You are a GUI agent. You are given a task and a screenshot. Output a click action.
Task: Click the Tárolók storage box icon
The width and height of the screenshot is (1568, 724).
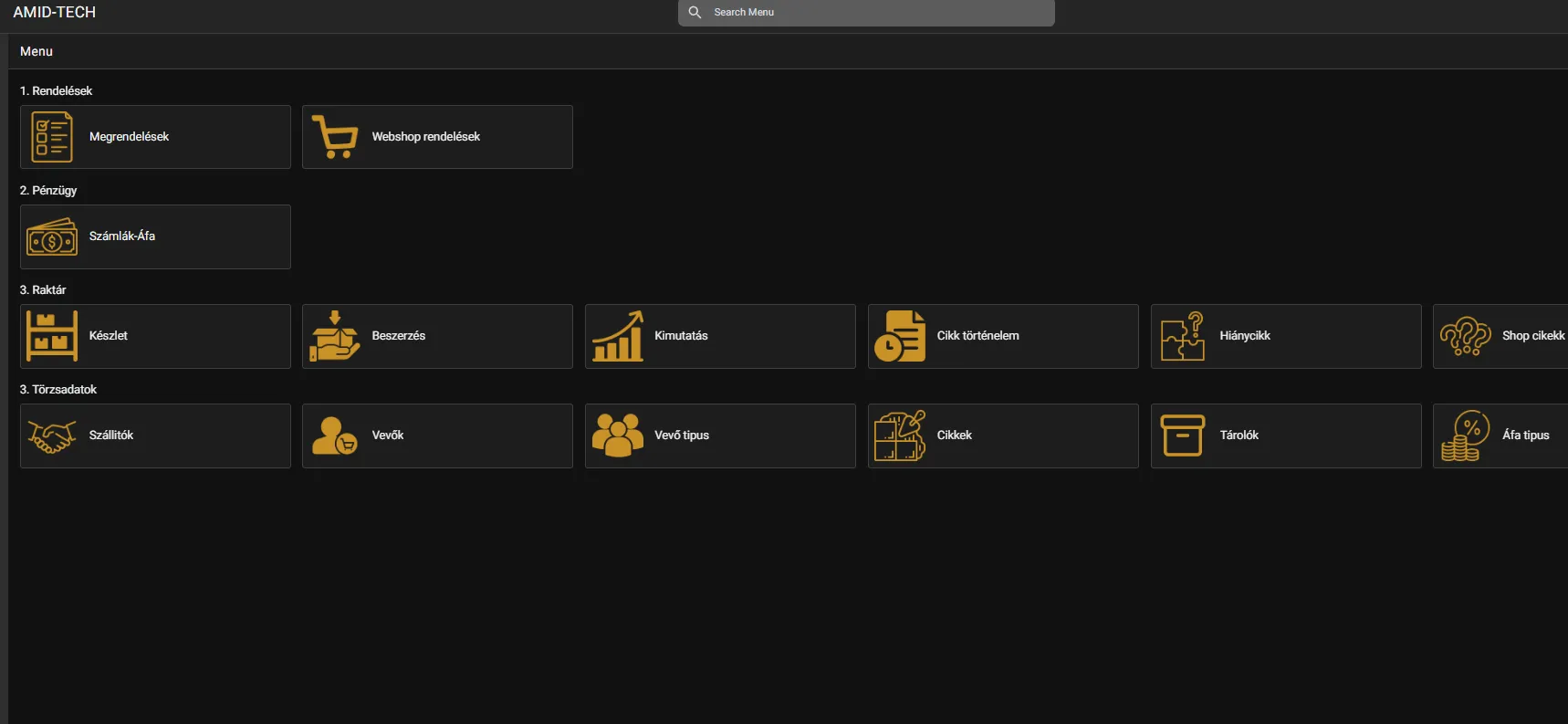click(x=1183, y=435)
